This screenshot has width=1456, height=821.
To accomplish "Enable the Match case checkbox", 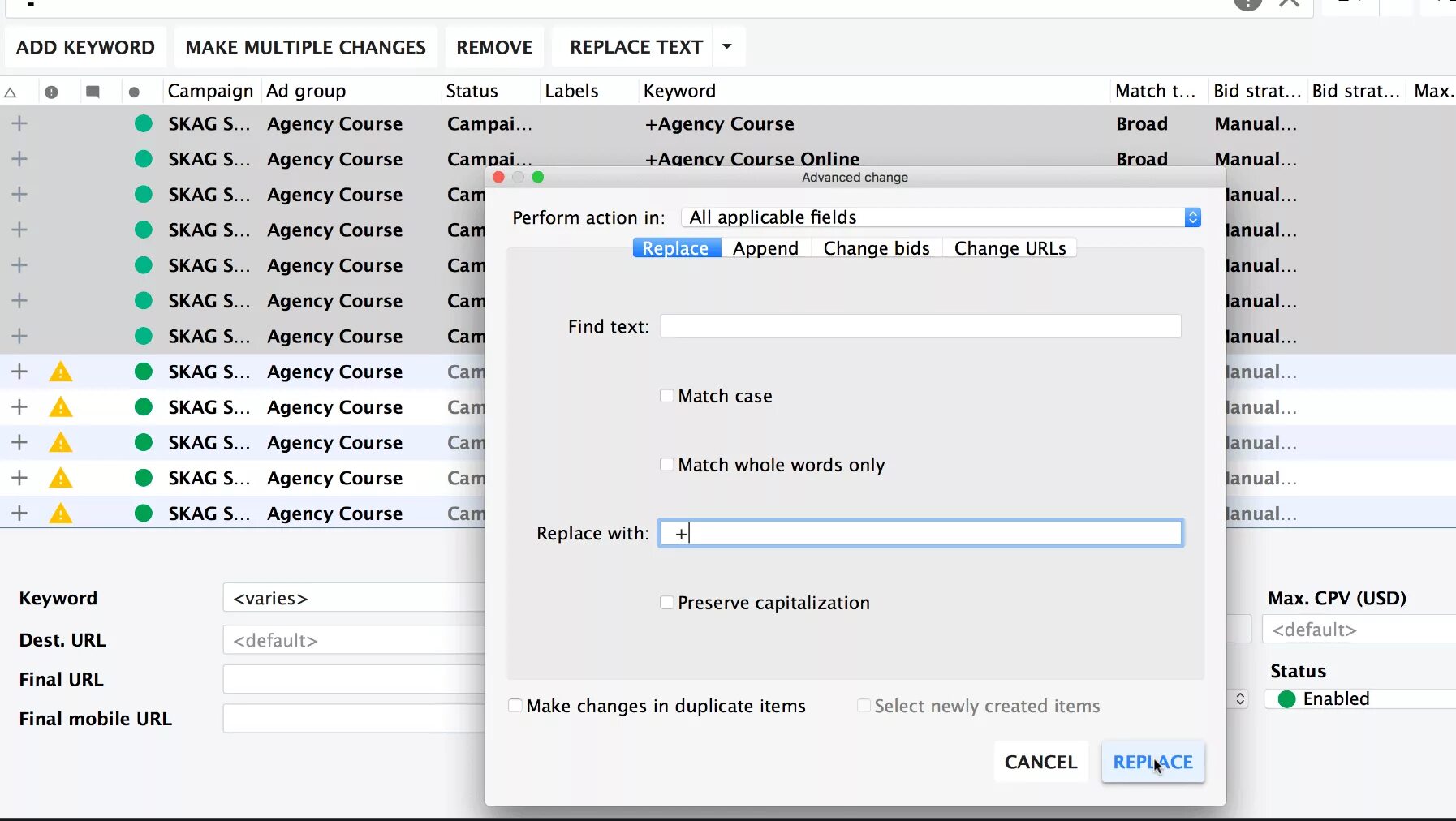I will click(666, 396).
